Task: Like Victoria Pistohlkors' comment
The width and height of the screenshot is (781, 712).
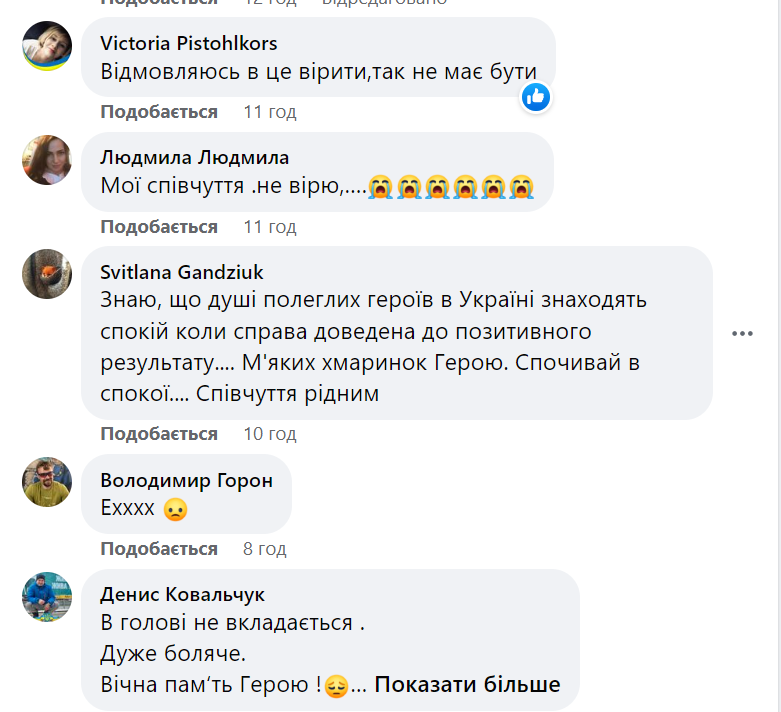Action: [159, 112]
